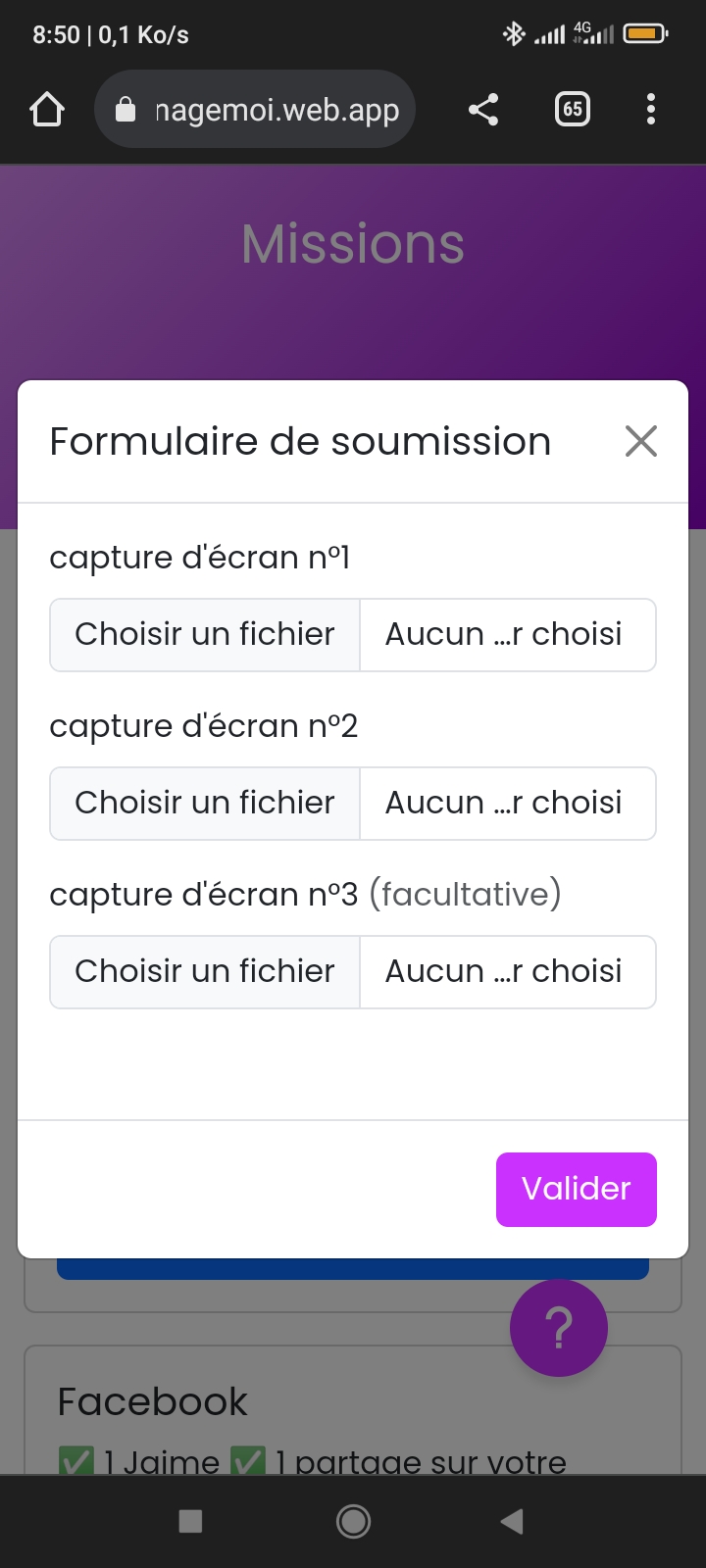The height and width of the screenshot is (1568, 706).
Task: Choose a file for capture d'écran n°2
Action: 205,804
